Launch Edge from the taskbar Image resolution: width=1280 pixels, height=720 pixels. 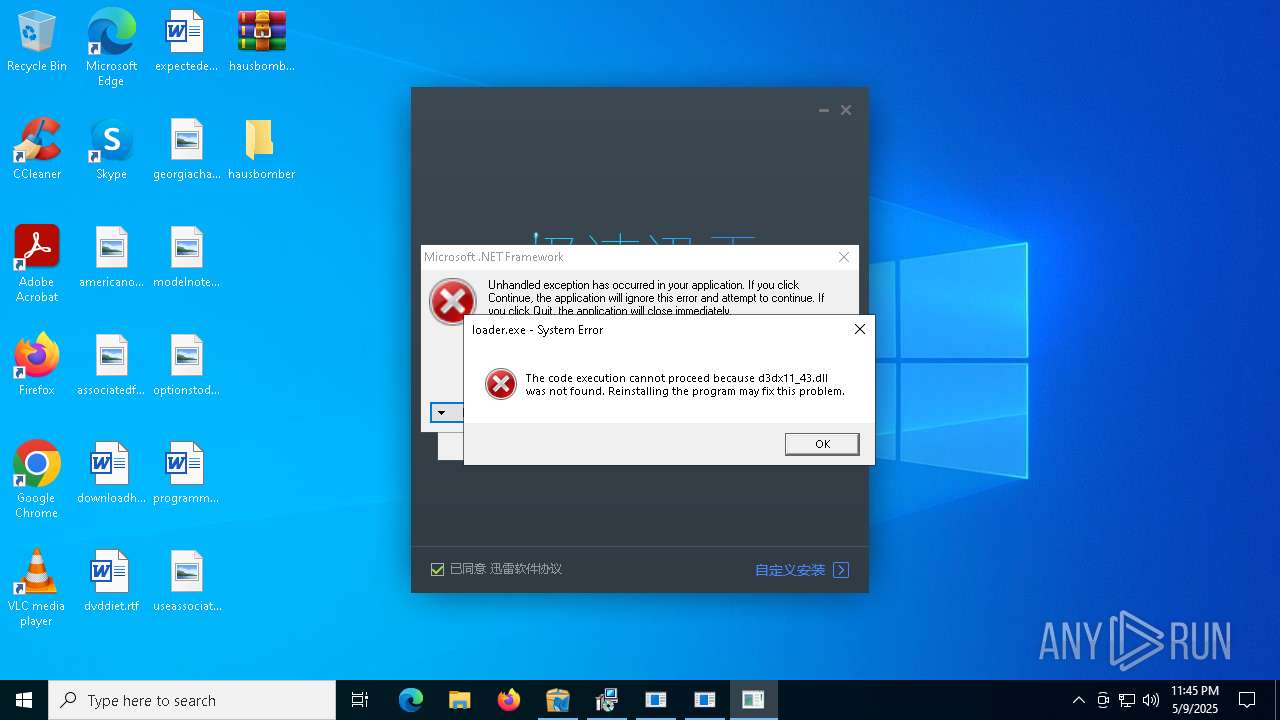411,700
